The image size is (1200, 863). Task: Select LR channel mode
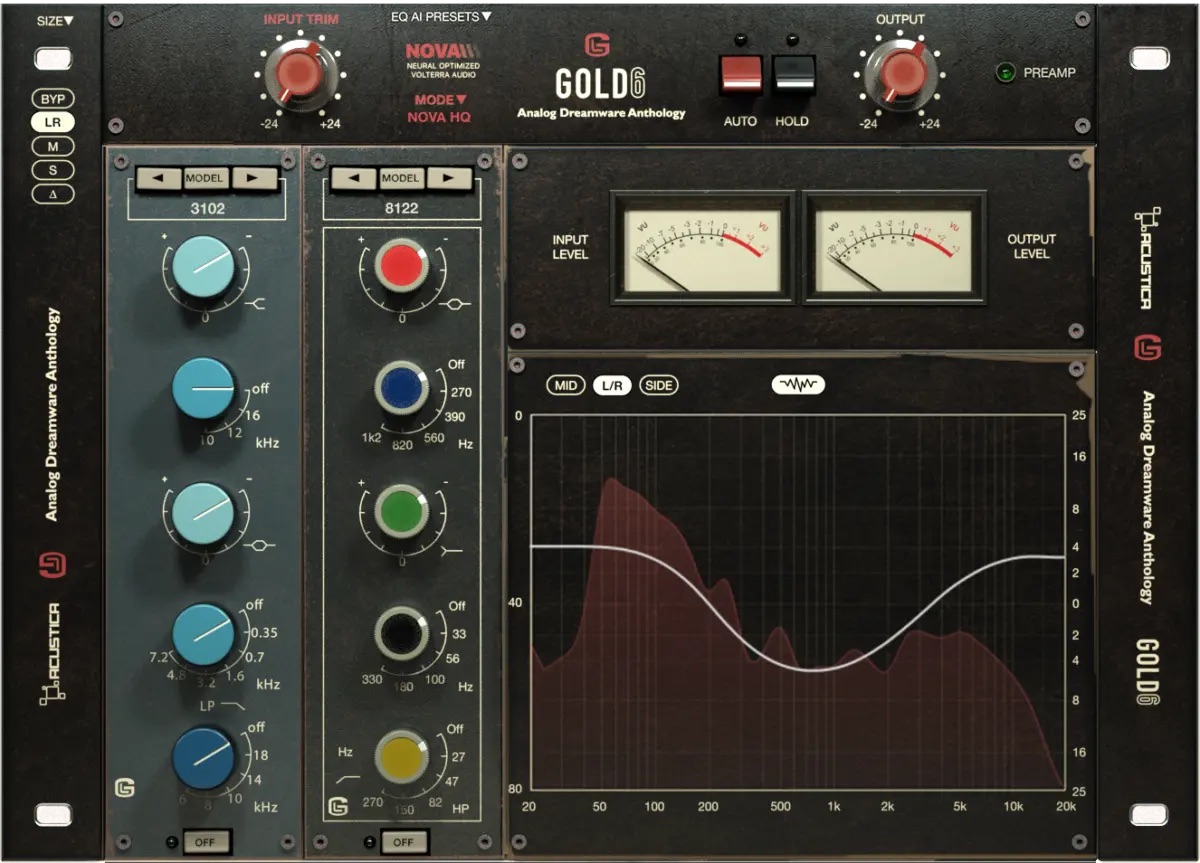52,123
